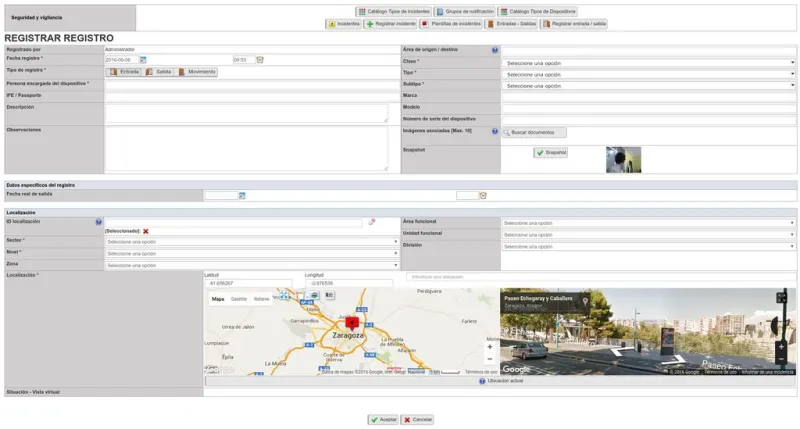Click the Street View fullscreen icon
Image resolution: width=800 pixels, height=429 pixels.
[x=781, y=298]
